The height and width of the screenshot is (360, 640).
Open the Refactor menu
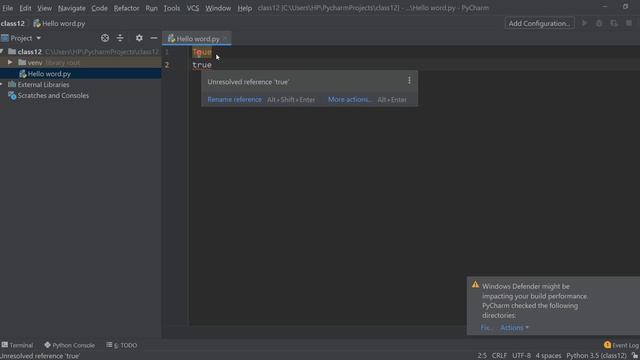point(126,8)
